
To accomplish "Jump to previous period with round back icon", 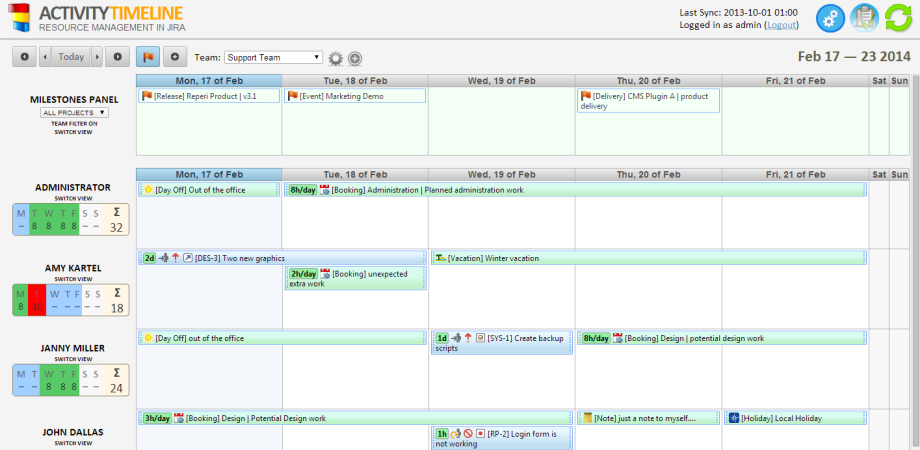I will tap(24, 57).
